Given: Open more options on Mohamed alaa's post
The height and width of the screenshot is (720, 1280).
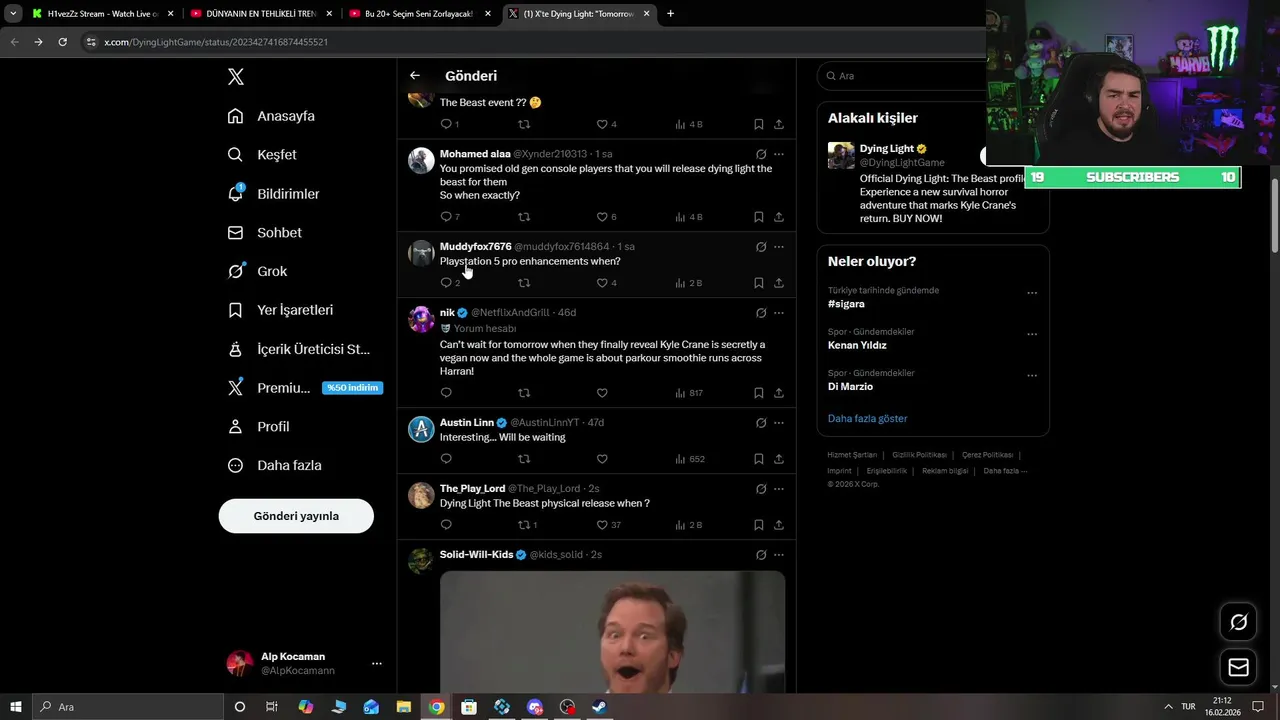Looking at the screenshot, I should coord(779,154).
